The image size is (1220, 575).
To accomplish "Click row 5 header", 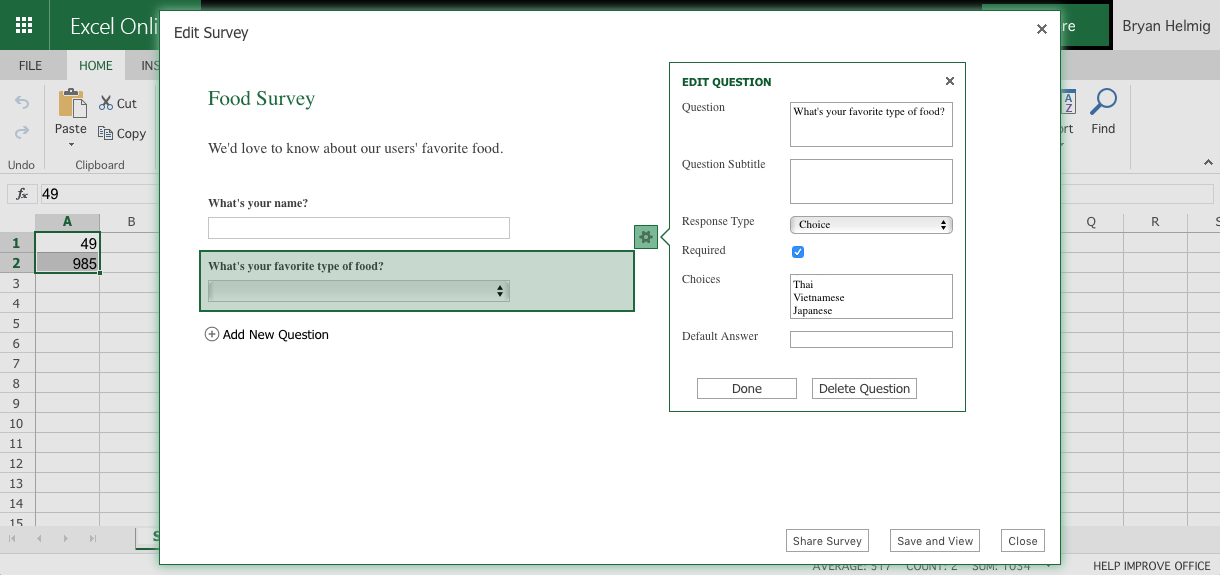I will coord(16,323).
